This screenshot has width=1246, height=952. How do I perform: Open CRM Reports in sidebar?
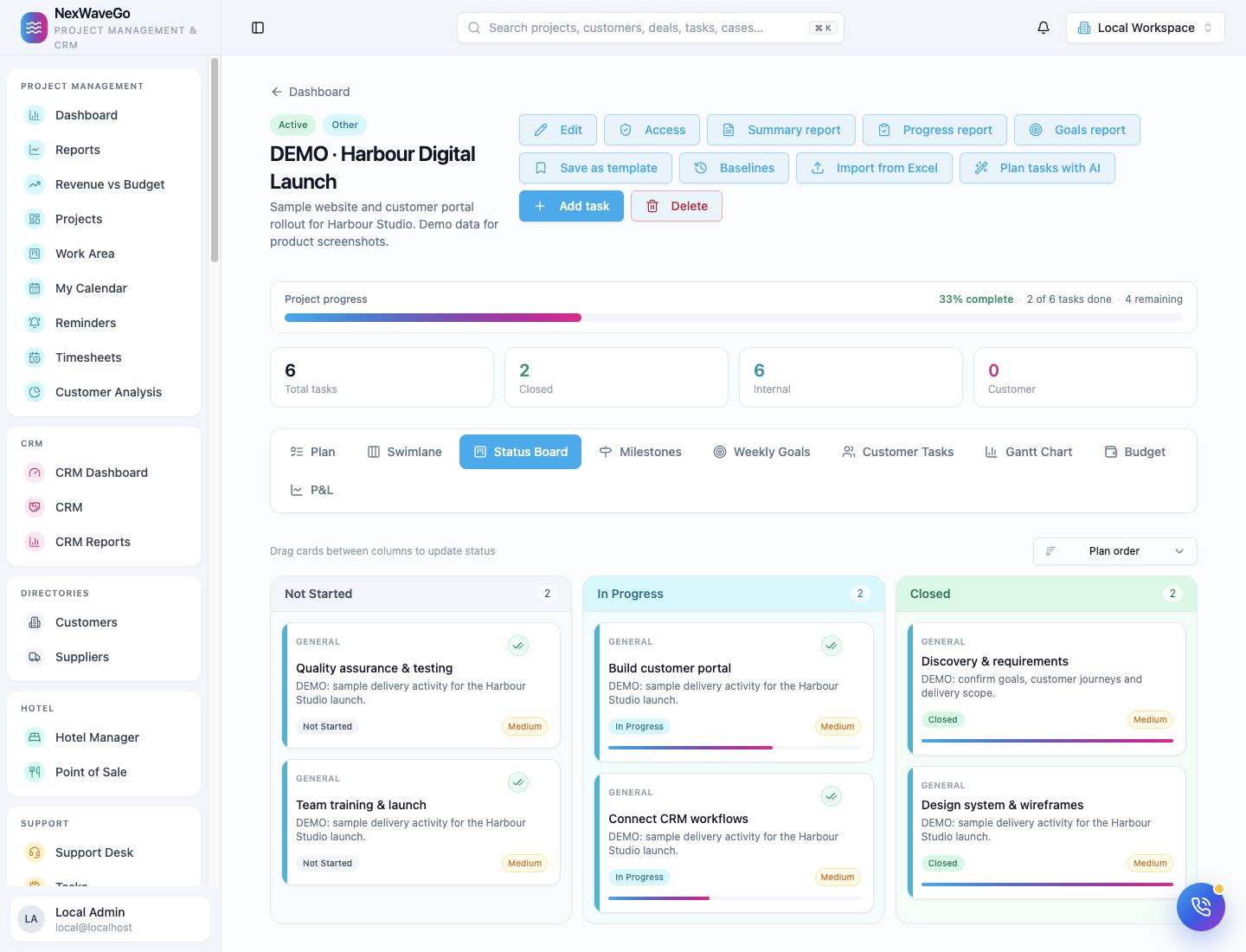[104, 542]
